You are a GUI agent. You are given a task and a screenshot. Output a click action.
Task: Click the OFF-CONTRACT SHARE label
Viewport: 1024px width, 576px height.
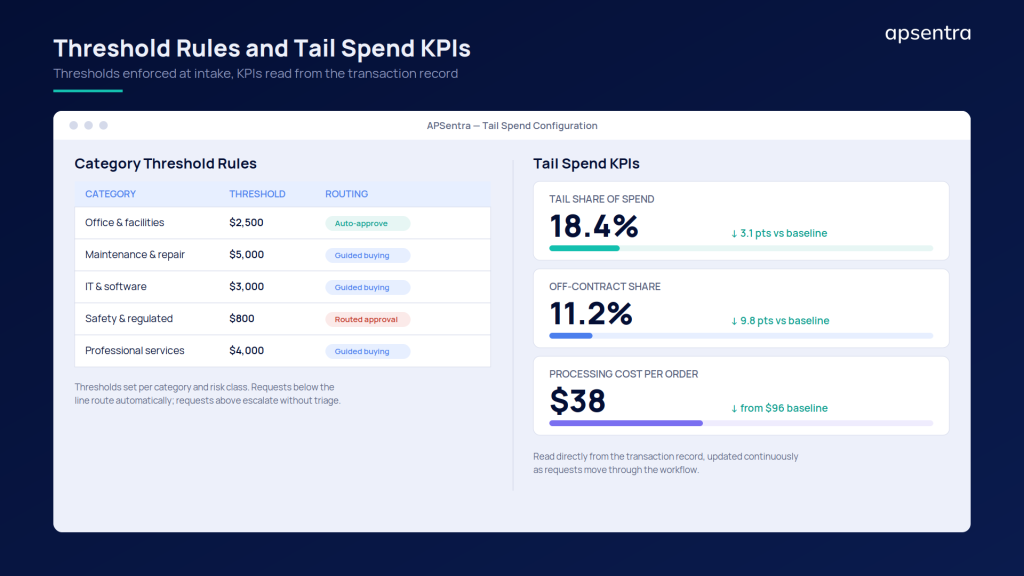[x=605, y=287]
